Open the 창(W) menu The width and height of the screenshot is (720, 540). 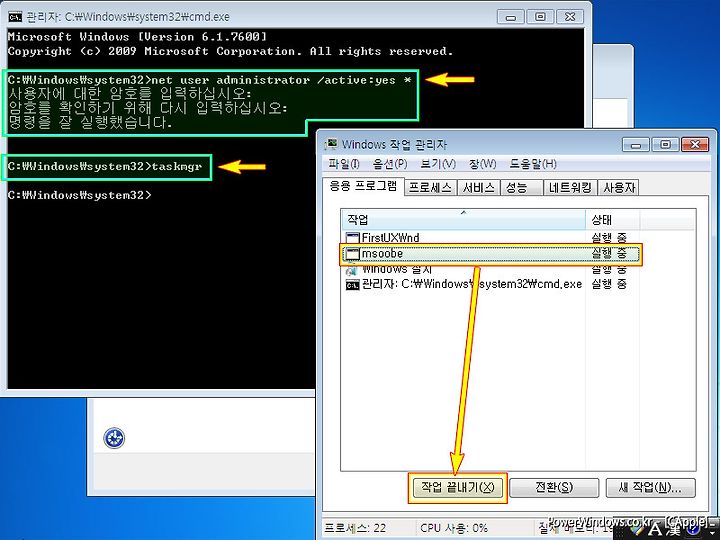click(x=483, y=164)
